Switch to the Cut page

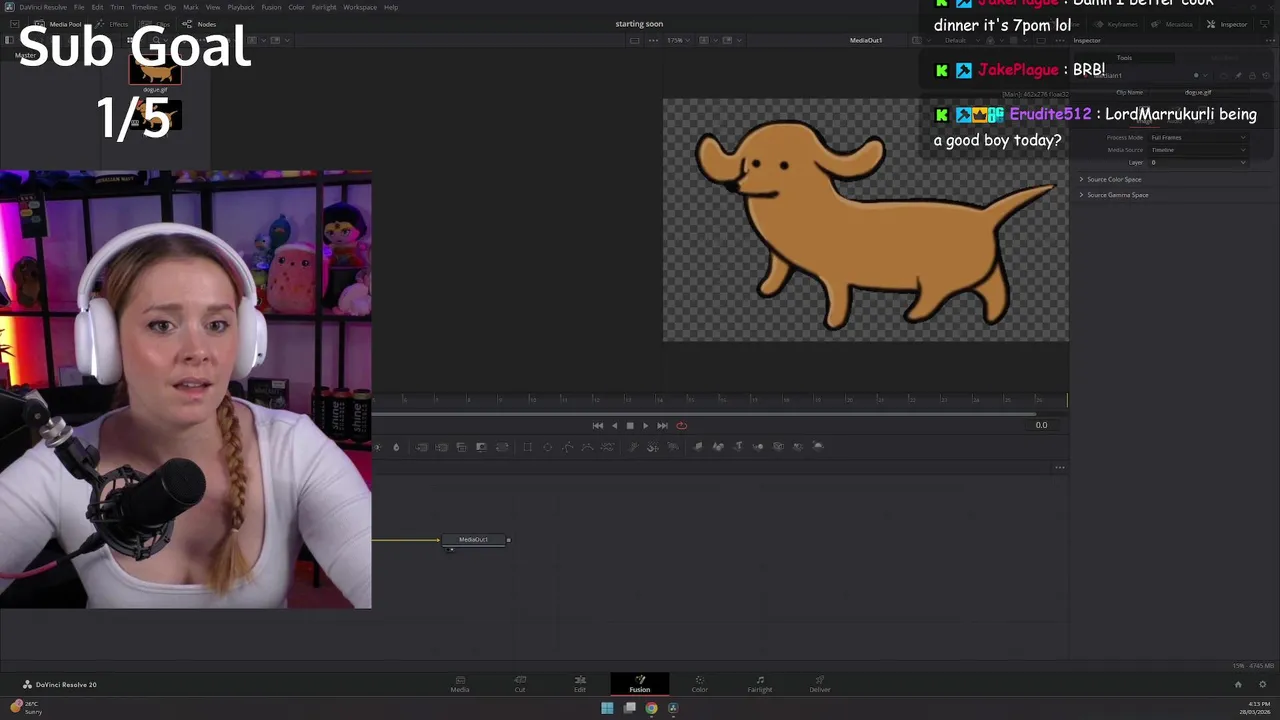point(520,684)
